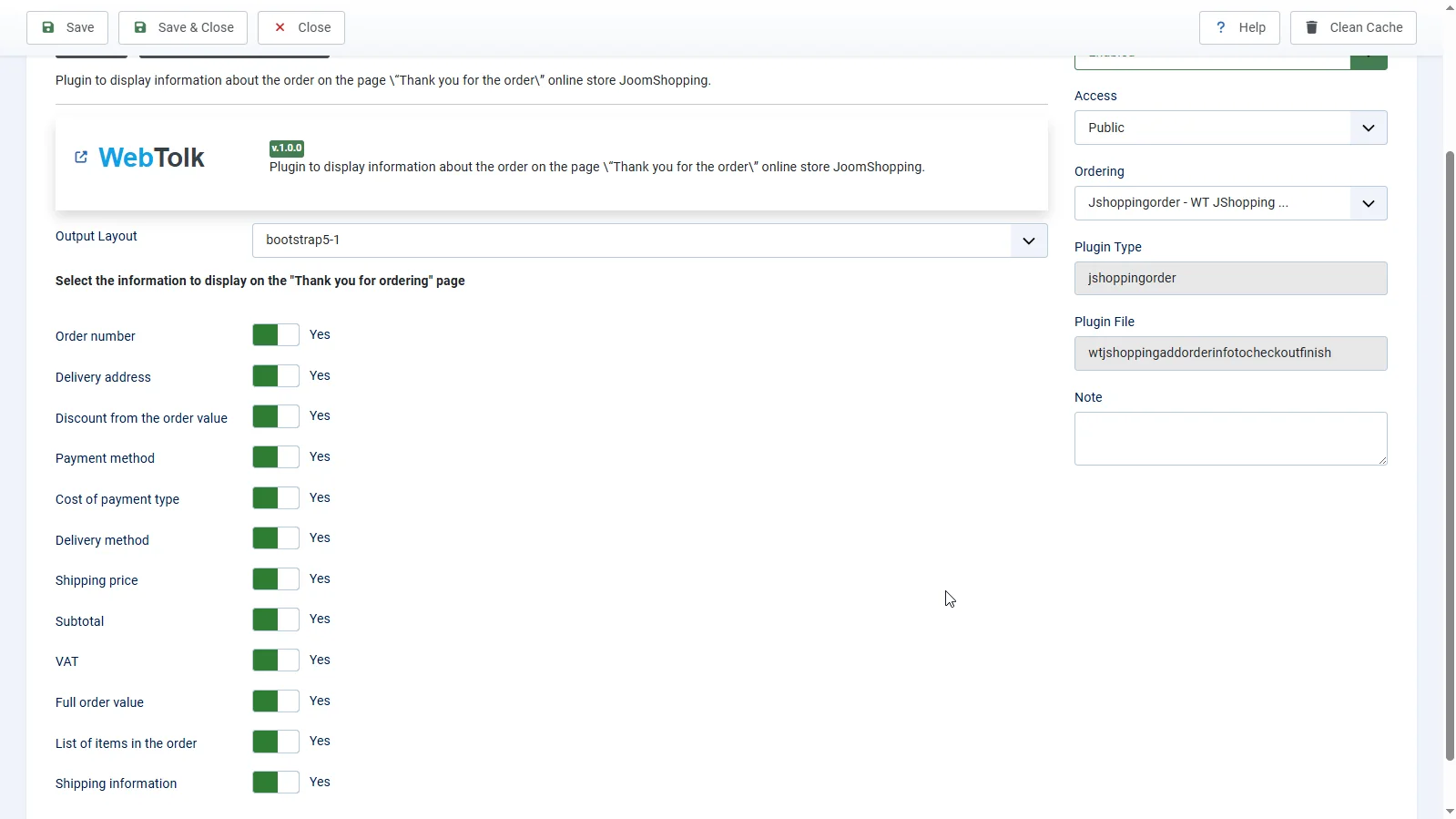The height and width of the screenshot is (819, 1456).
Task: Click the Save button
Action: point(67,27)
